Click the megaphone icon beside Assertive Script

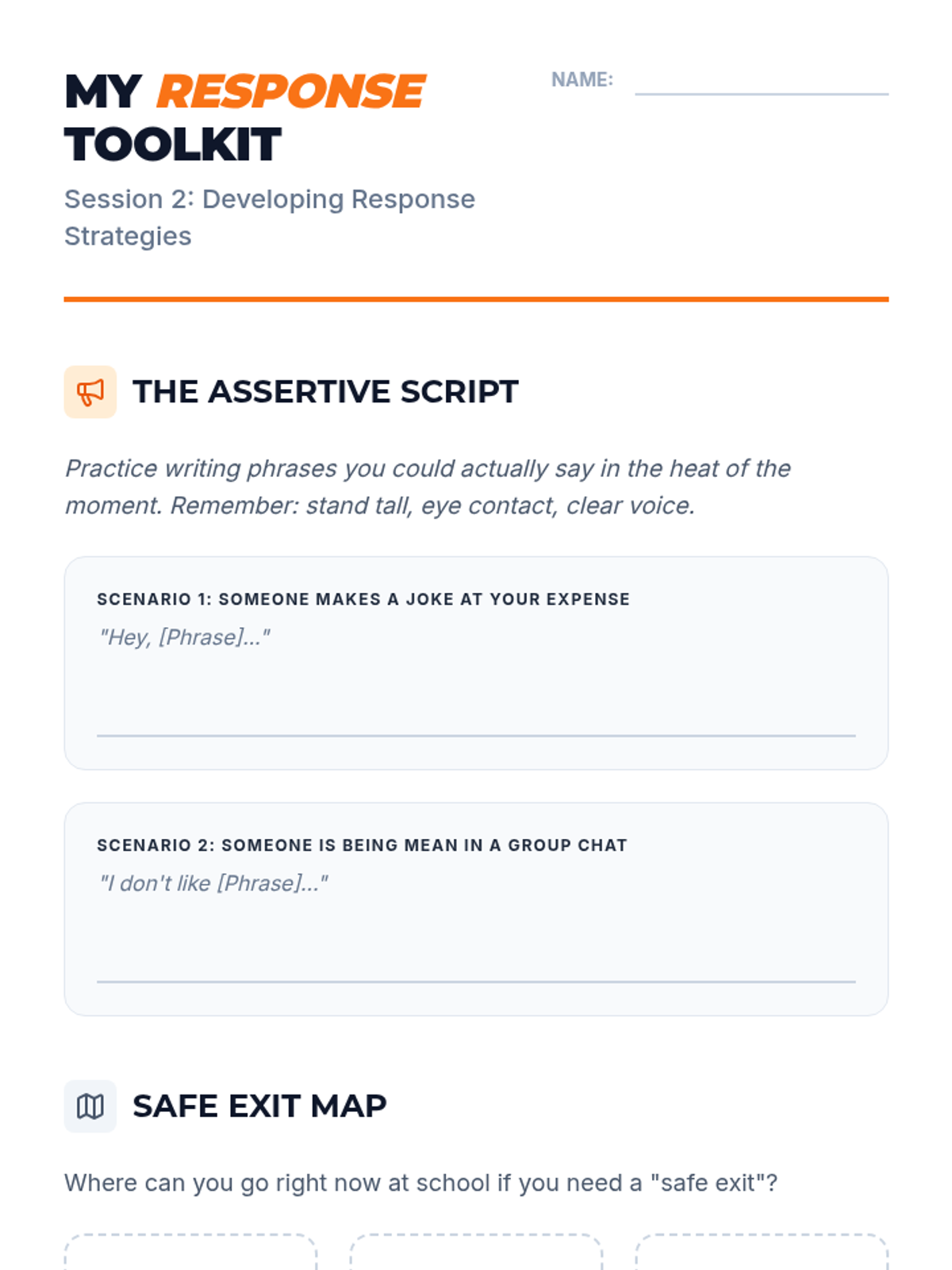point(90,392)
